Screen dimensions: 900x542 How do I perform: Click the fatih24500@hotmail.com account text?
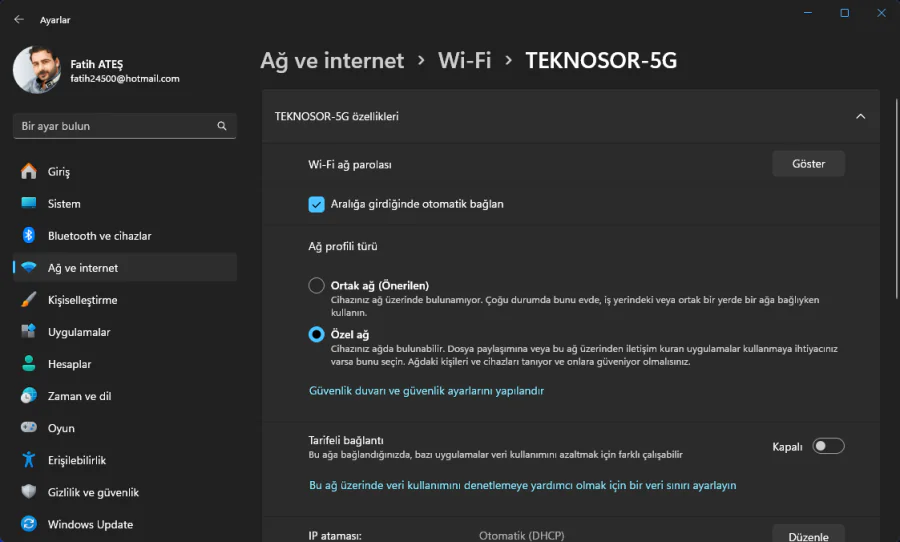coord(125,79)
